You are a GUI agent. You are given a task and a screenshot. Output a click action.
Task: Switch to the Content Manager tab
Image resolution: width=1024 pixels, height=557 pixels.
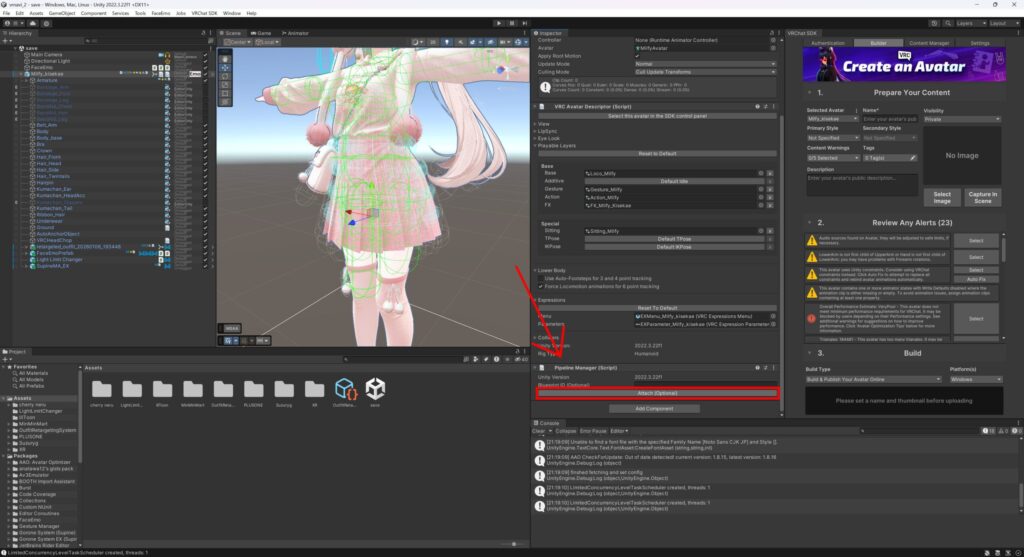931,44
